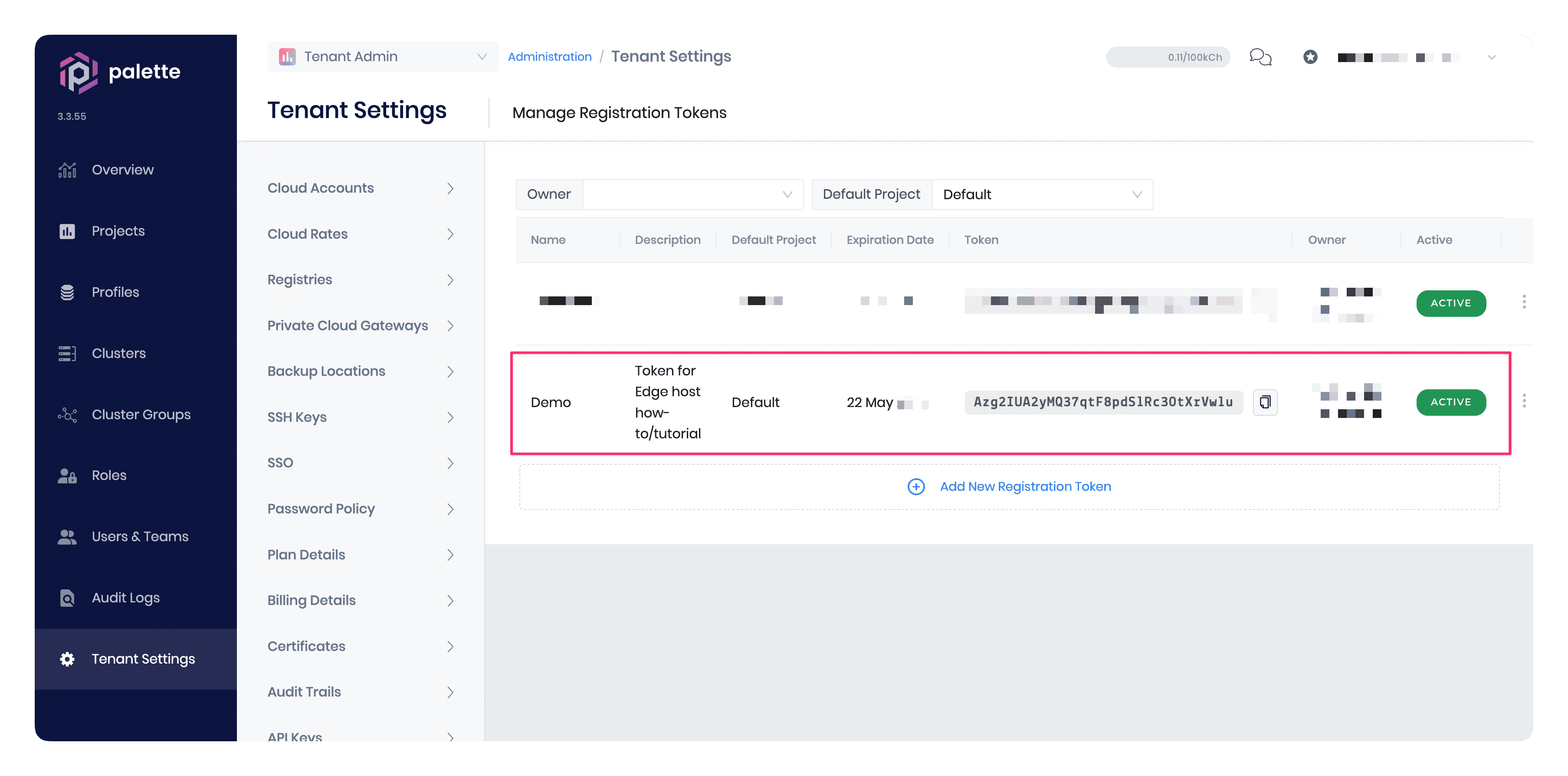Open the Default Project filter dropdown
Image resolution: width=1568 pixels, height=776 pixels.
pyautogui.click(x=1042, y=194)
